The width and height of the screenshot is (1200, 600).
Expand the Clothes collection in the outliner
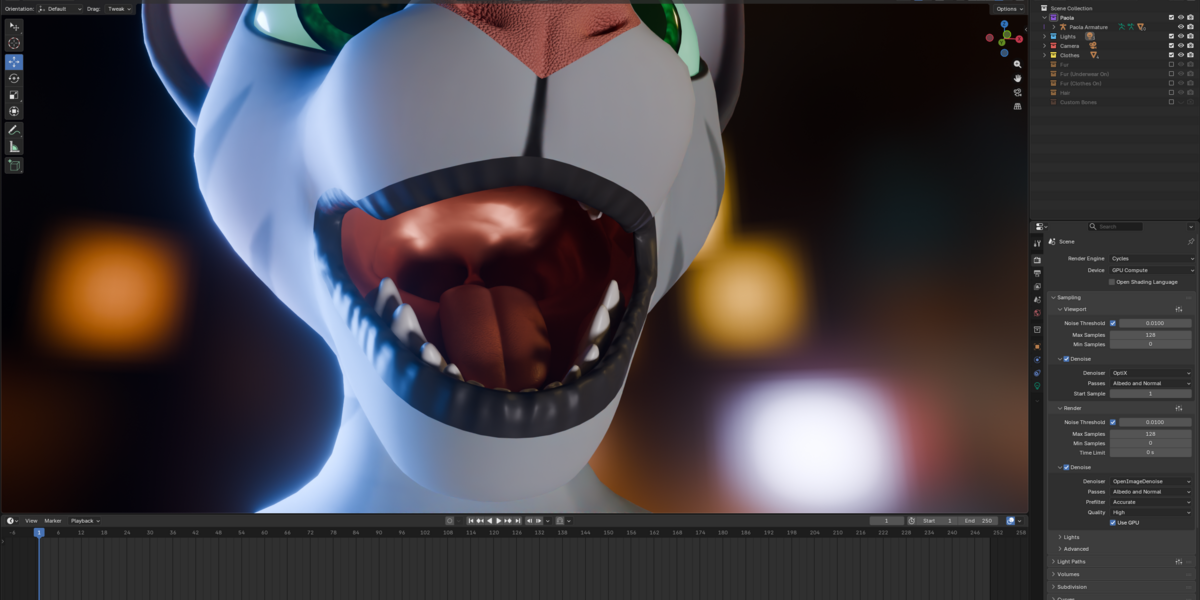click(x=1044, y=55)
